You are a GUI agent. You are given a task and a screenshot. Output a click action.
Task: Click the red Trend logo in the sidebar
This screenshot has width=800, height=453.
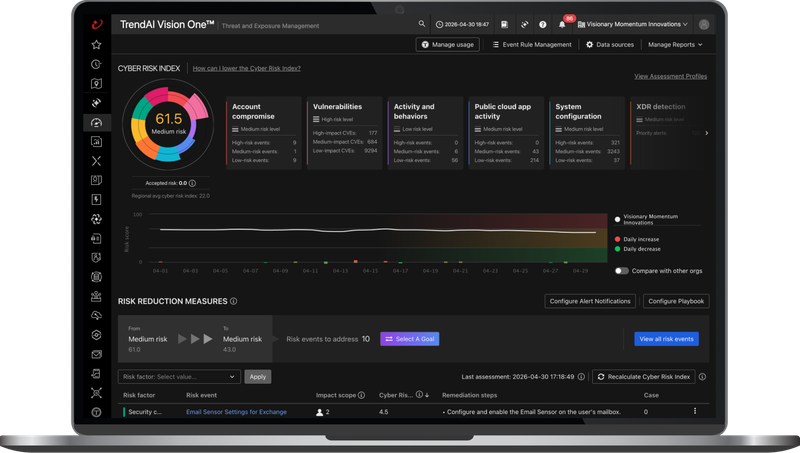click(96, 24)
